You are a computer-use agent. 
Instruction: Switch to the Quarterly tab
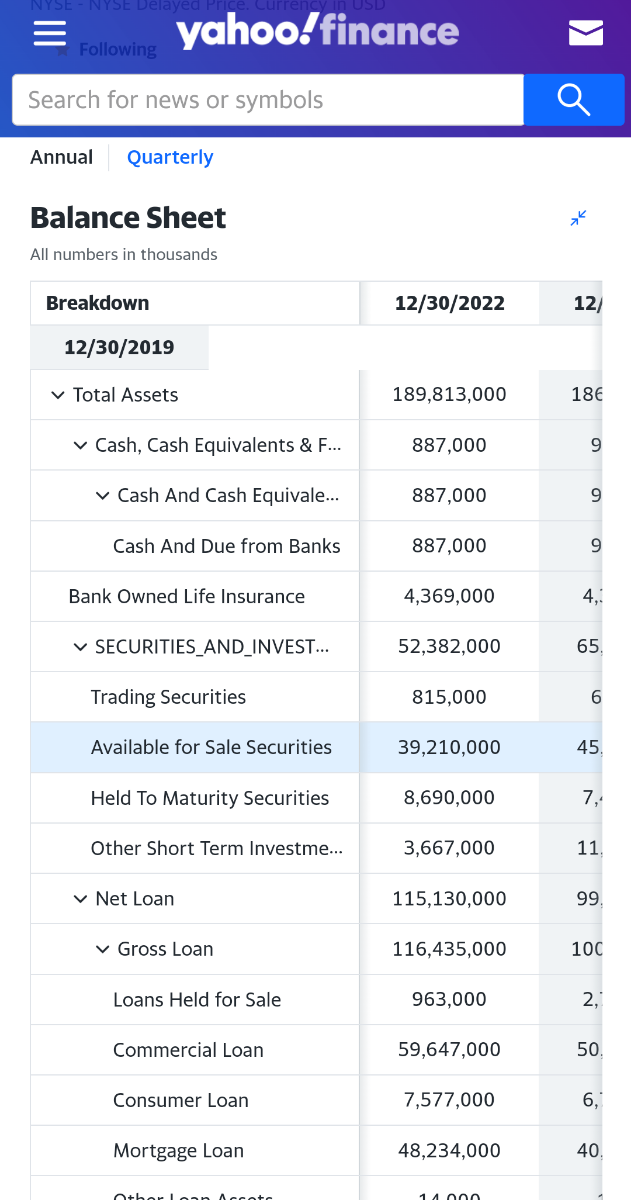tap(170, 157)
